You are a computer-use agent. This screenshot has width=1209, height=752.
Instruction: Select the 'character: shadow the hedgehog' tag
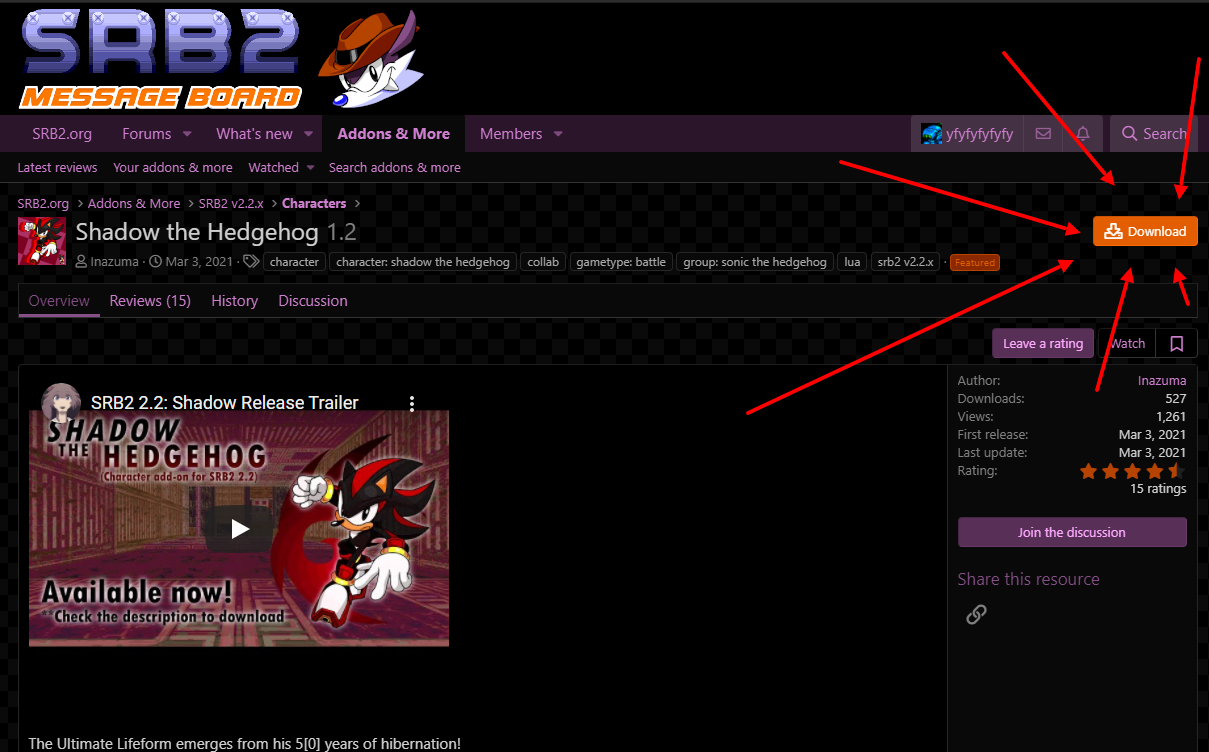tap(423, 262)
